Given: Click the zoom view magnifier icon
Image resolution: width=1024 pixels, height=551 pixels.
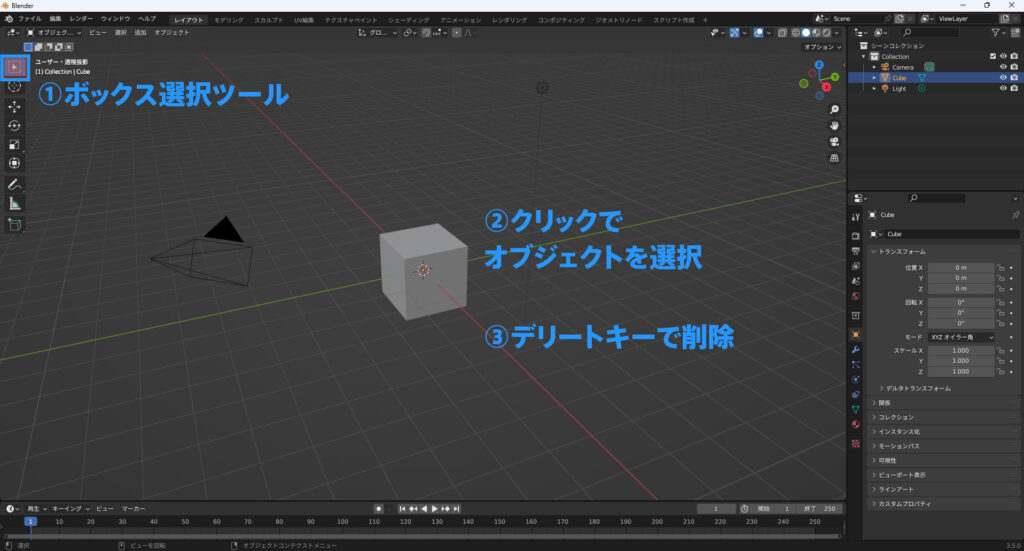Looking at the screenshot, I should [x=834, y=110].
